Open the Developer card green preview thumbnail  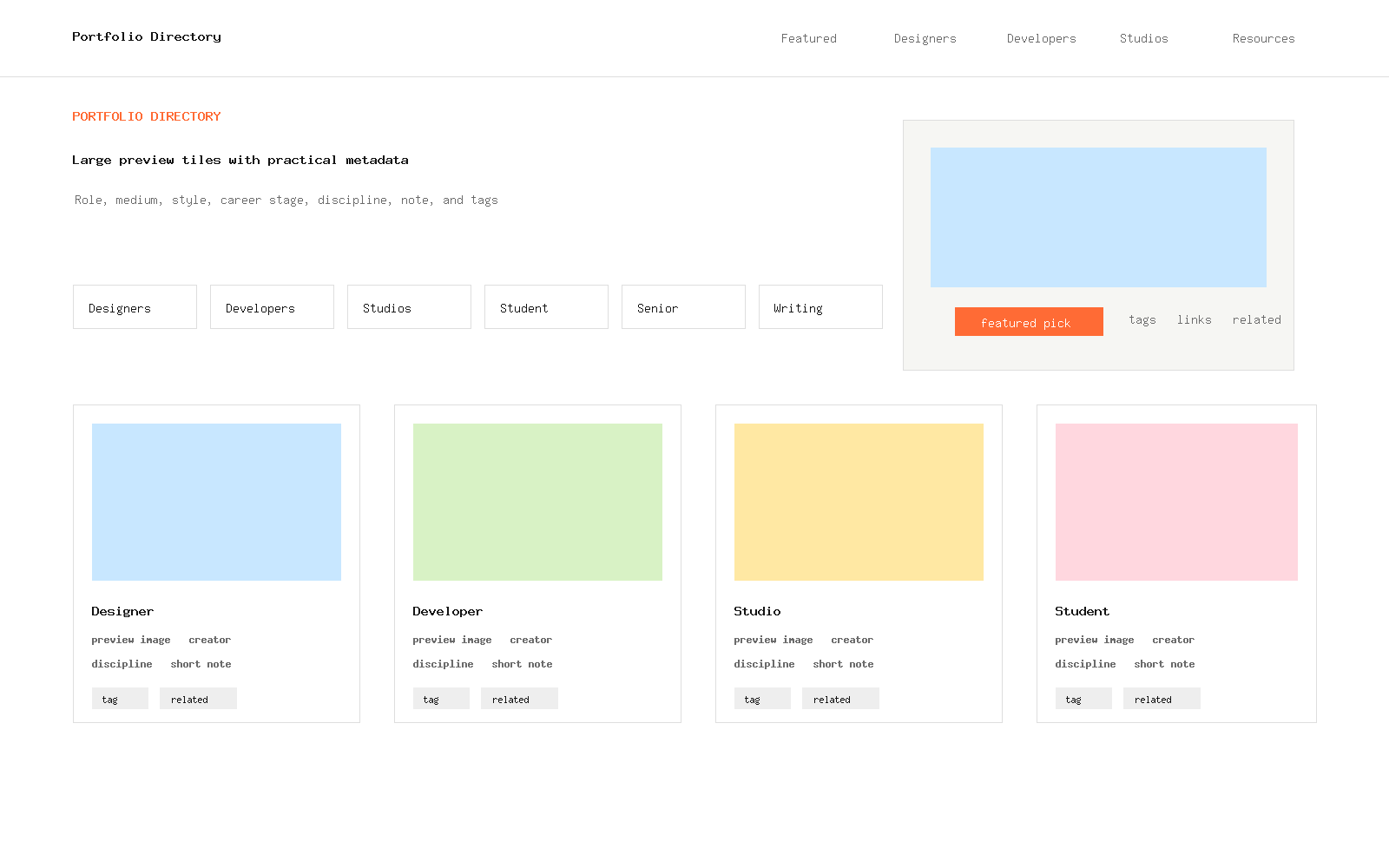pyautogui.click(x=537, y=502)
